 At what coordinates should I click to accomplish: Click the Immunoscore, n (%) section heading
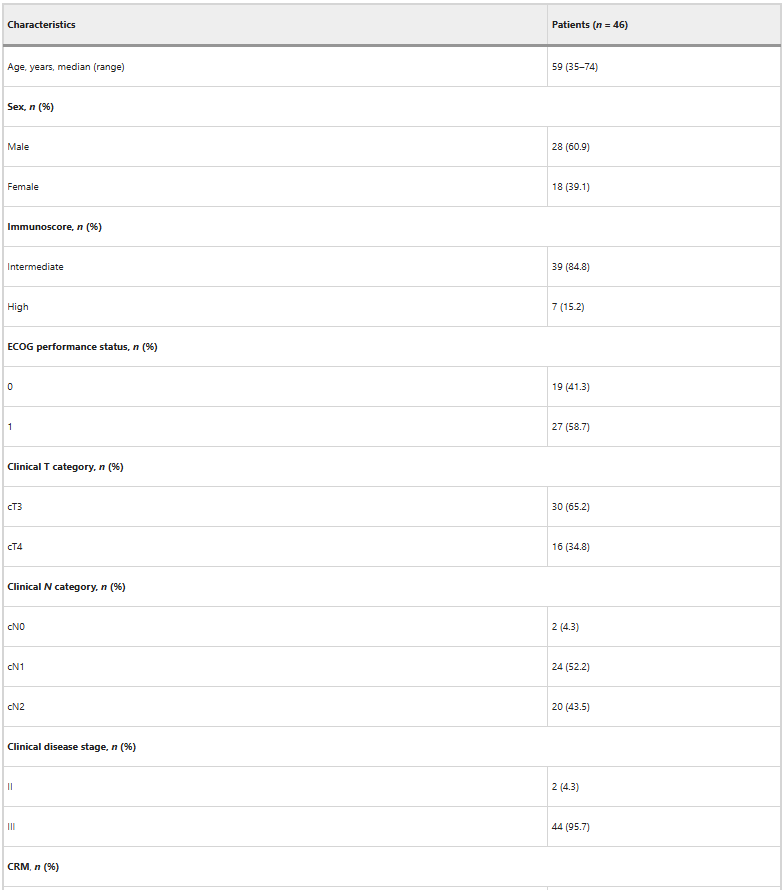pos(55,227)
